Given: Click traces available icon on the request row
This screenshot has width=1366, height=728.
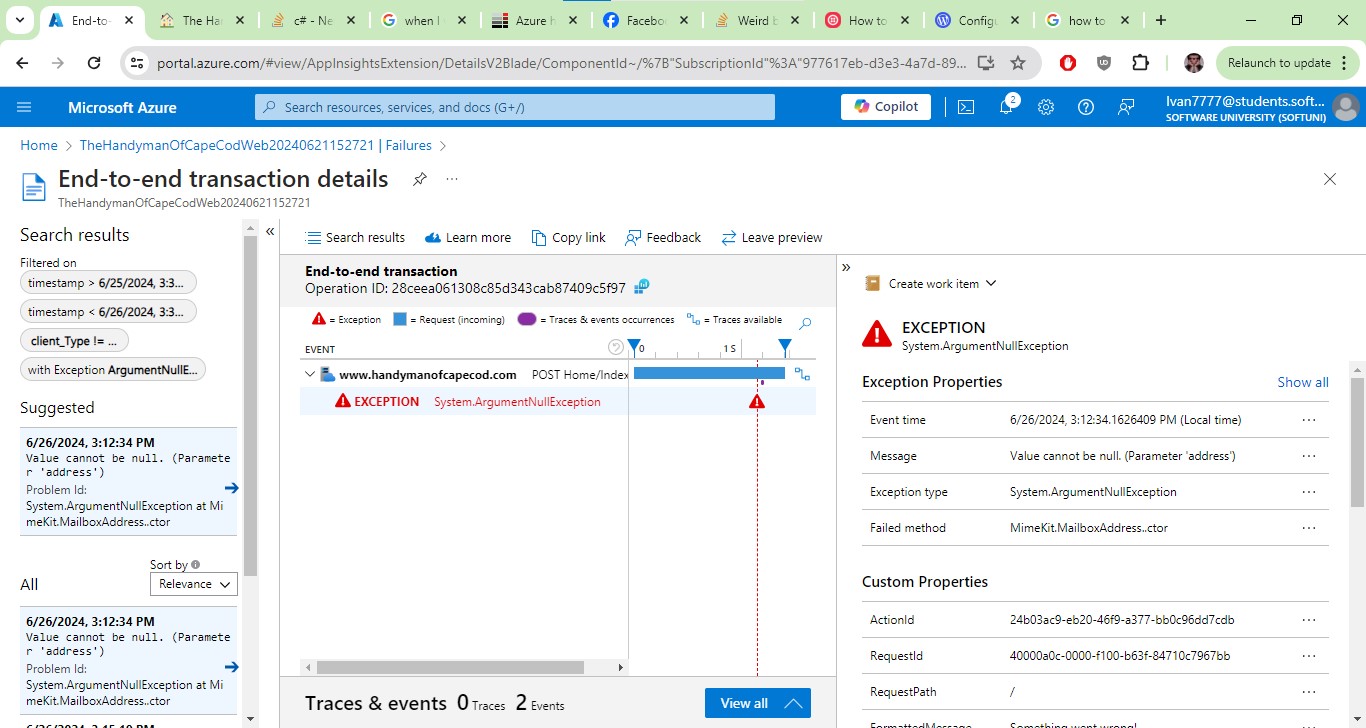Looking at the screenshot, I should tap(802, 374).
